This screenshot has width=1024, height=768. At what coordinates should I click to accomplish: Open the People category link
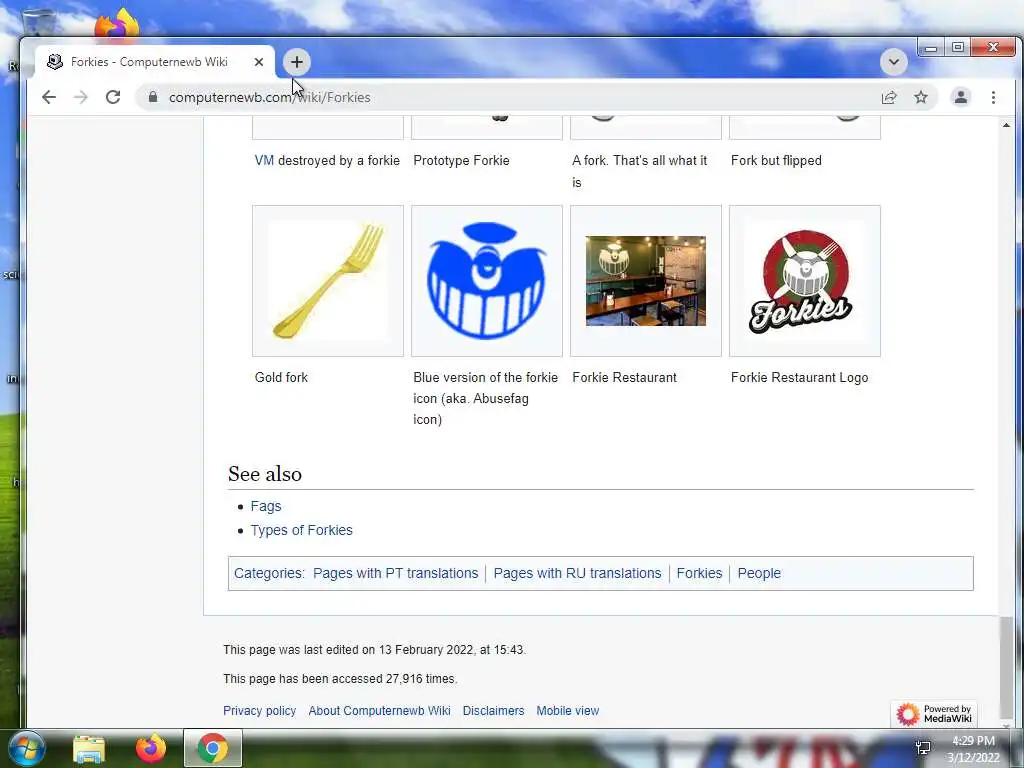(759, 573)
